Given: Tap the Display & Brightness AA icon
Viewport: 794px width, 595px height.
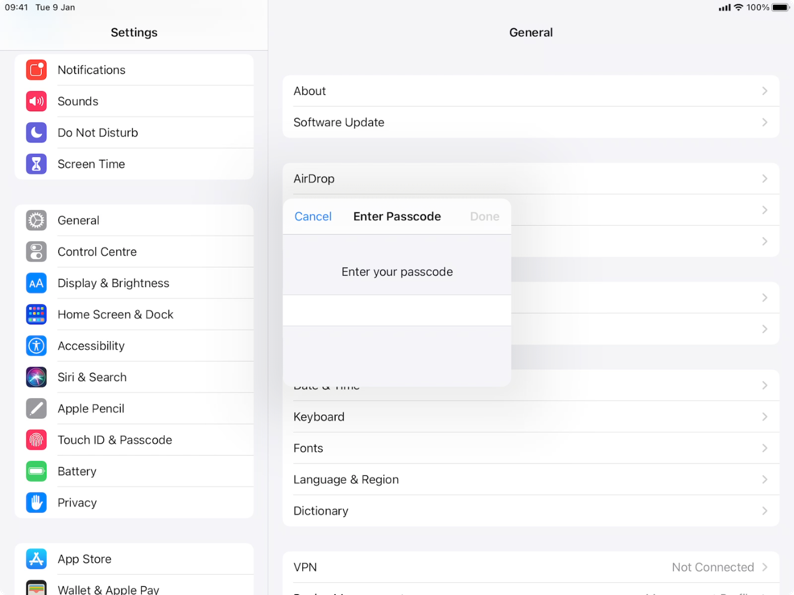Looking at the screenshot, I should pyautogui.click(x=36, y=283).
